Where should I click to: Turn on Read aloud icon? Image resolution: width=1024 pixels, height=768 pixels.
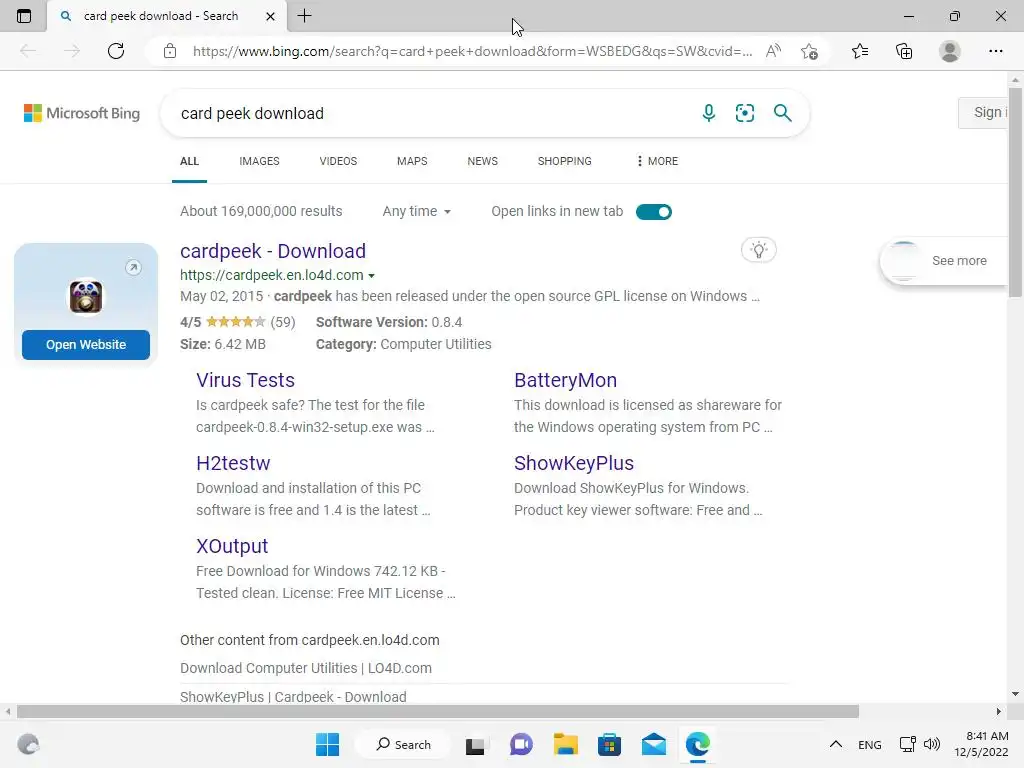pos(773,51)
